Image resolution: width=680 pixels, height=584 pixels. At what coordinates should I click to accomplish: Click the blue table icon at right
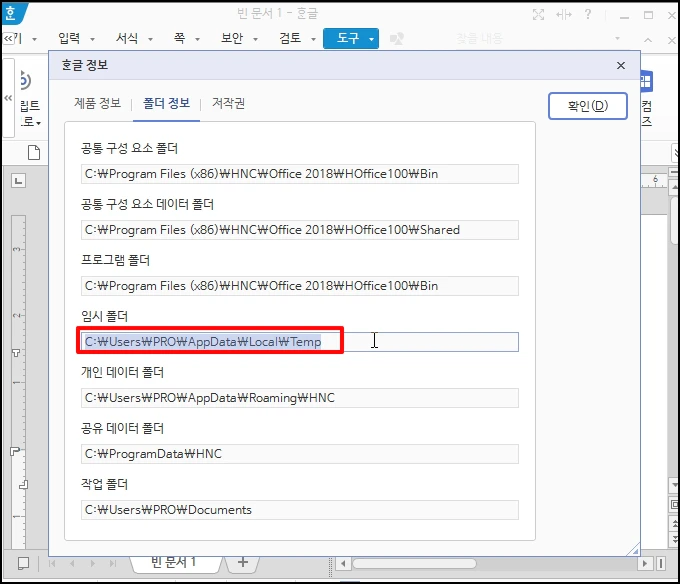(646, 81)
